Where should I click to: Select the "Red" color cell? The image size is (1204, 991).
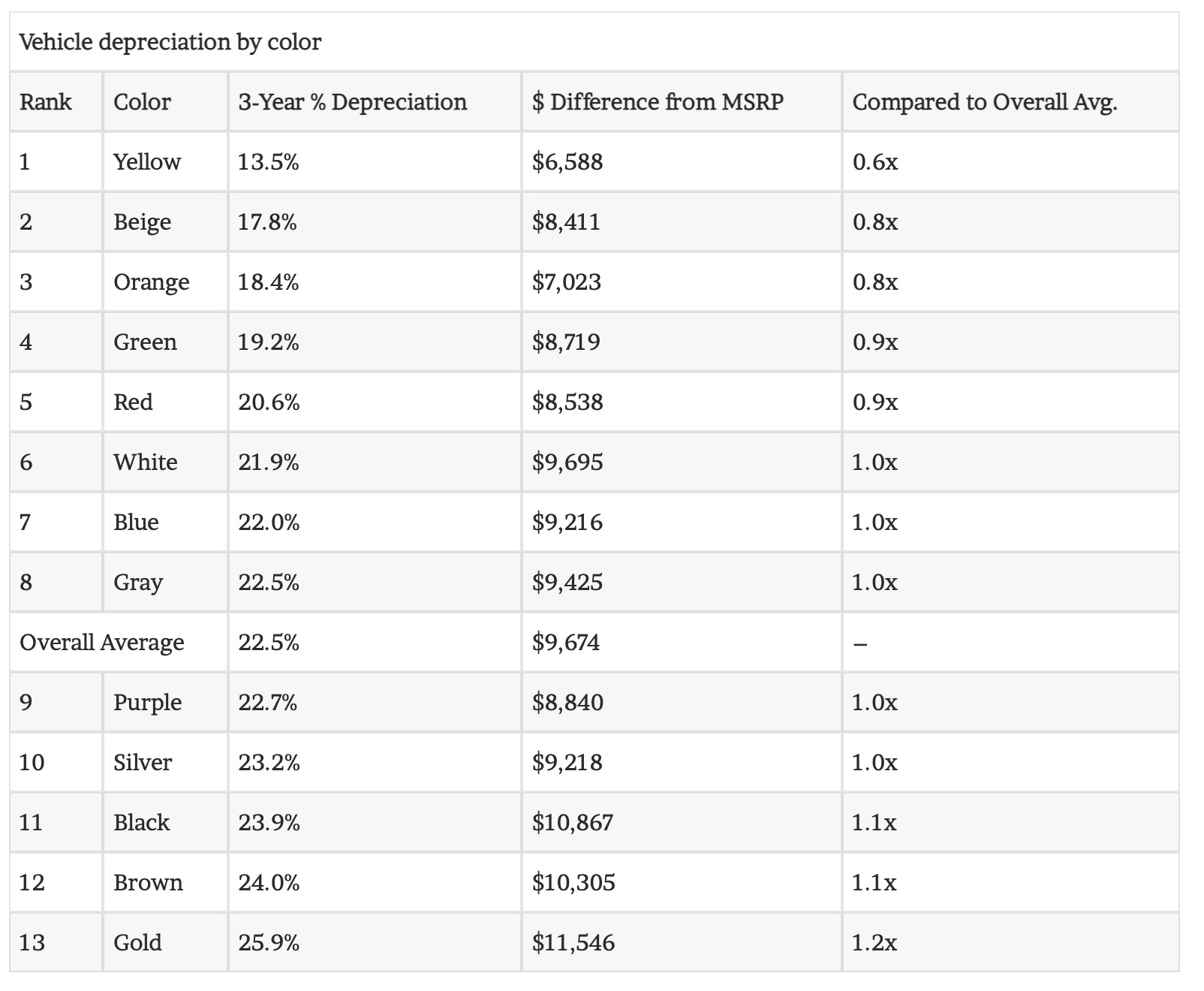click(133, 402)
